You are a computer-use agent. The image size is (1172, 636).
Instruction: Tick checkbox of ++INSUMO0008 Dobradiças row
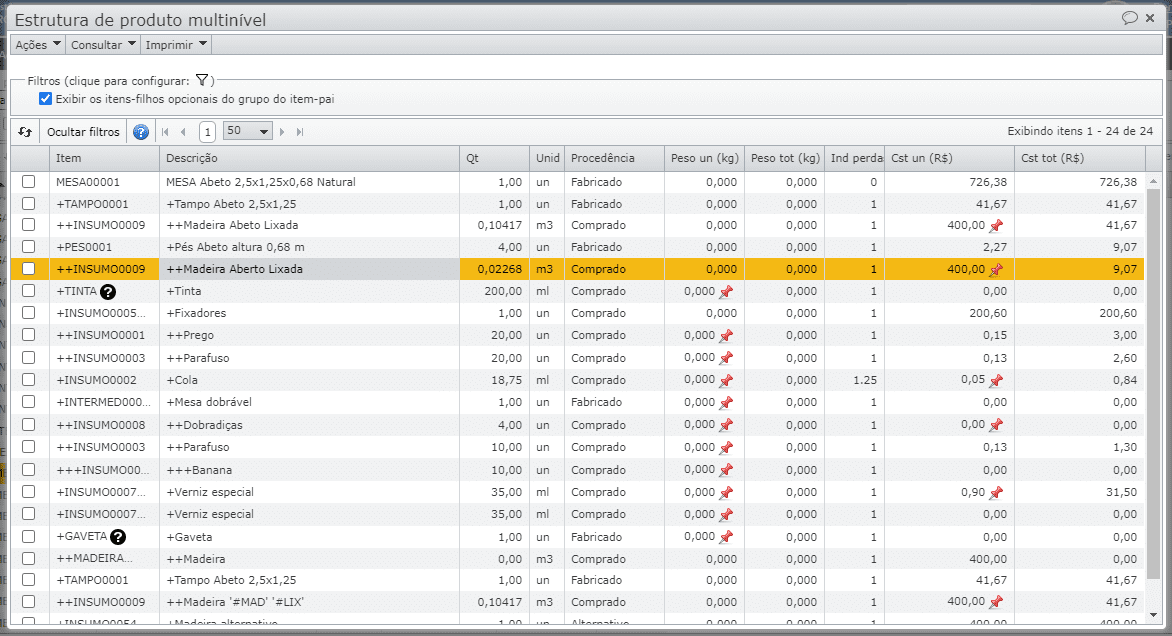tap(28, 424)
